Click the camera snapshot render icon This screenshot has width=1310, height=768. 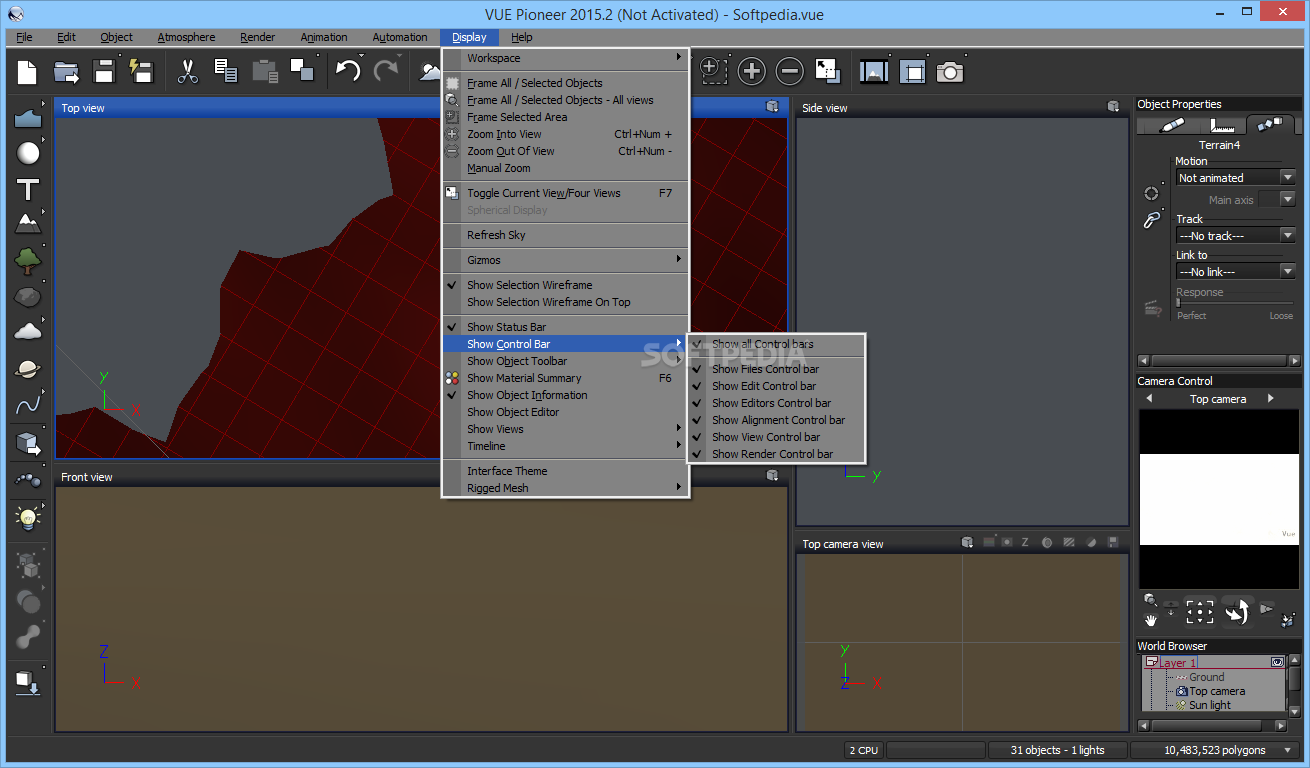pyautogui.click(x=949, y=71)
